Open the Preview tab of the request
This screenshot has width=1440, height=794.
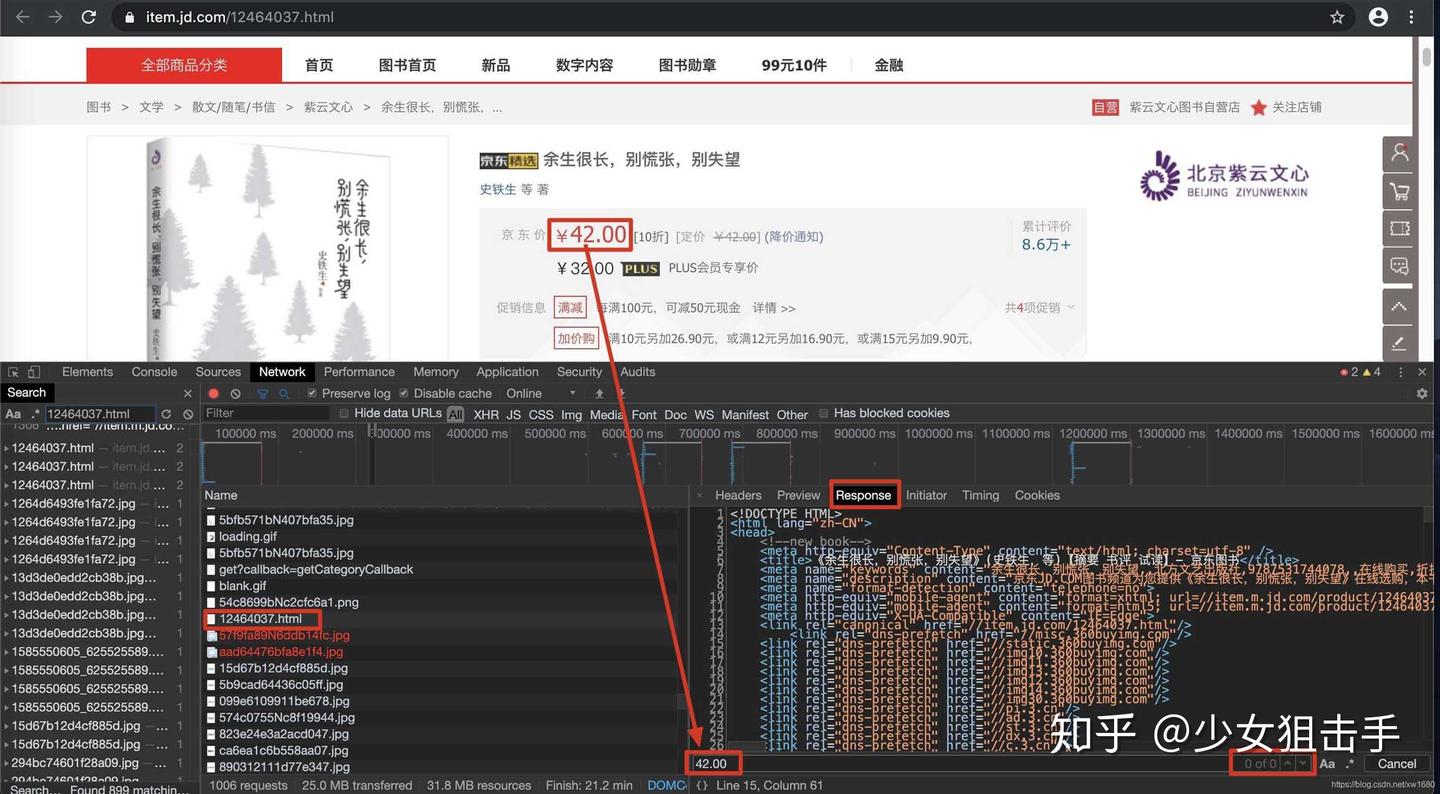(x=798, y=495)
